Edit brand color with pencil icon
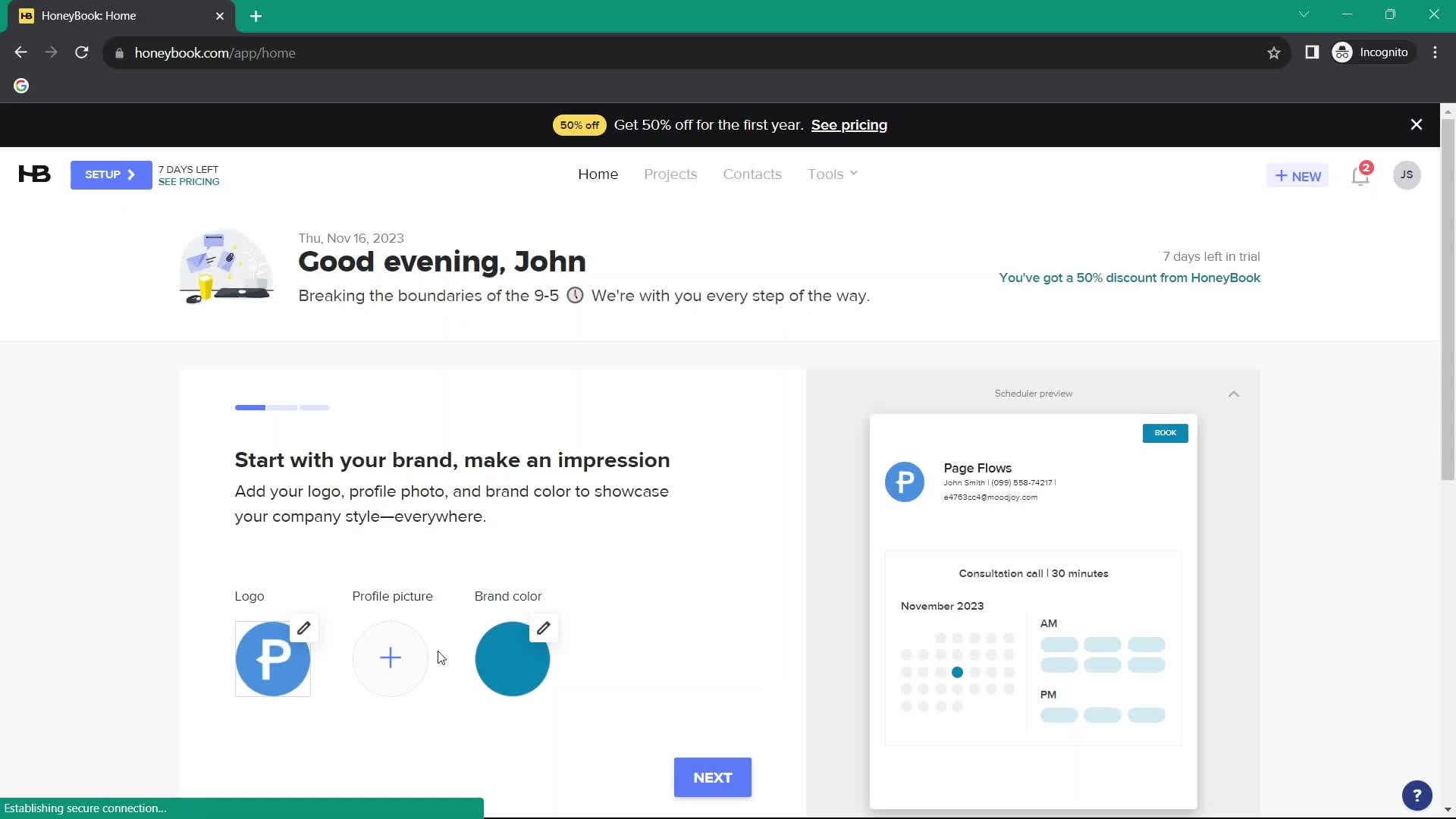Image resolution: width=1456 pixels, height=819 pixels. coord(544,628)
